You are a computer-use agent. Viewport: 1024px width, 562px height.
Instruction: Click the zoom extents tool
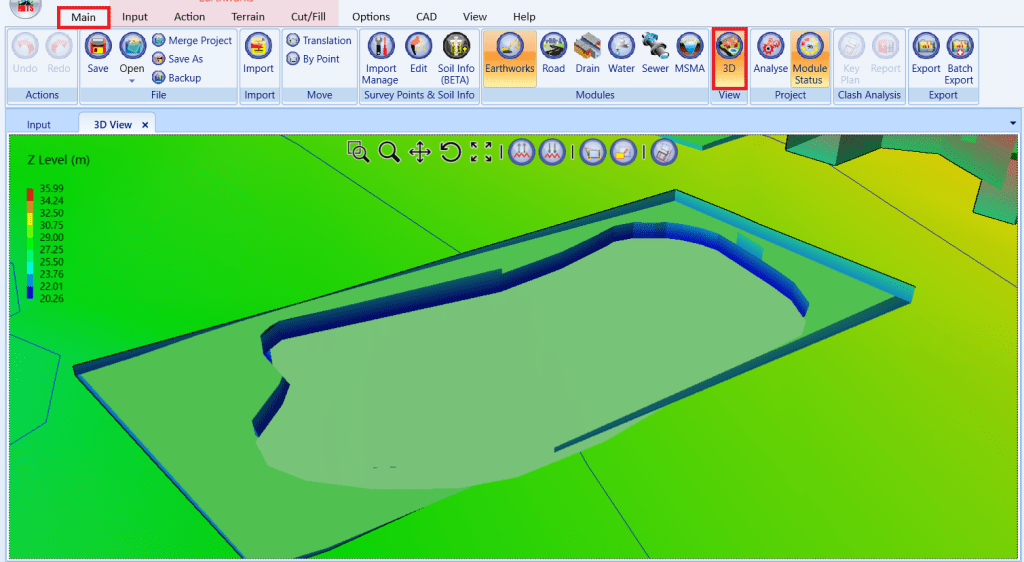[x=481, y=152]
